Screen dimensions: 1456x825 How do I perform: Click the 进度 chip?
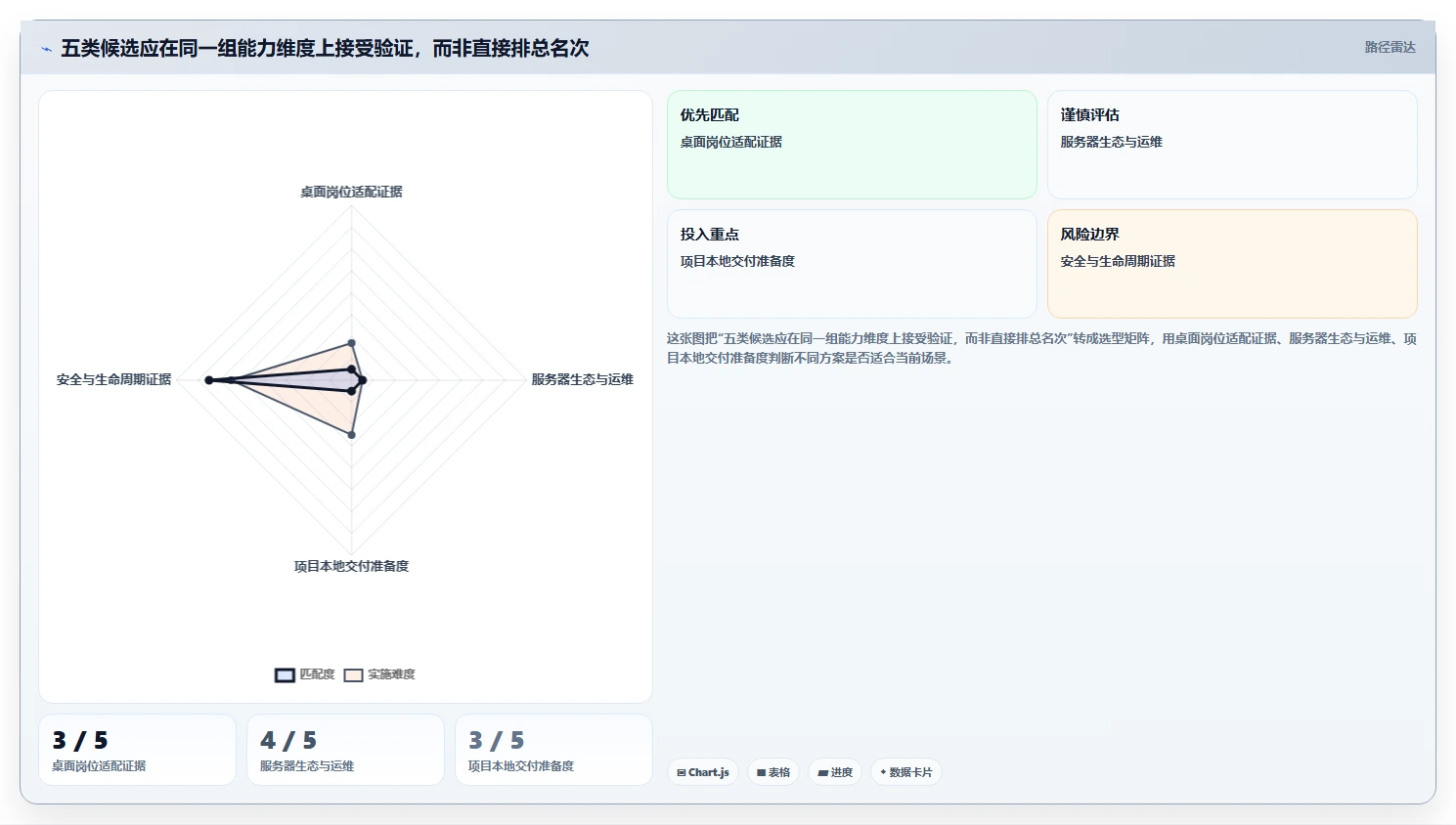(835, 772)
